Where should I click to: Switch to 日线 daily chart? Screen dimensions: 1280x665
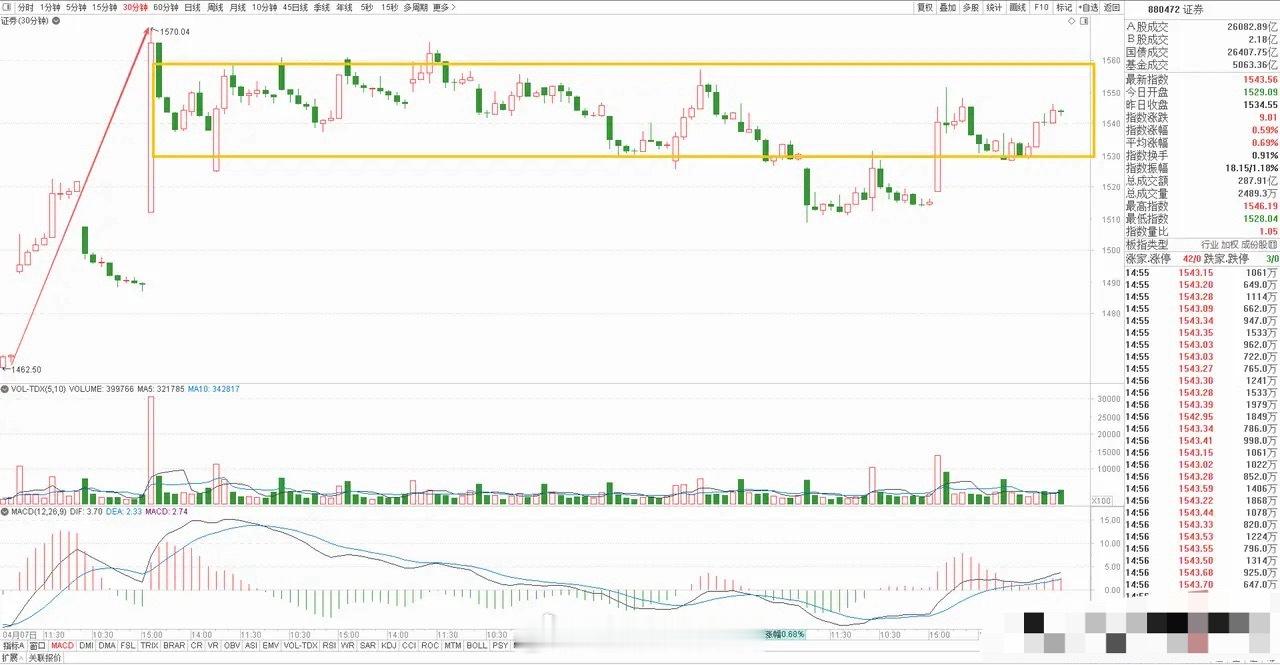(x=192, y=7)
